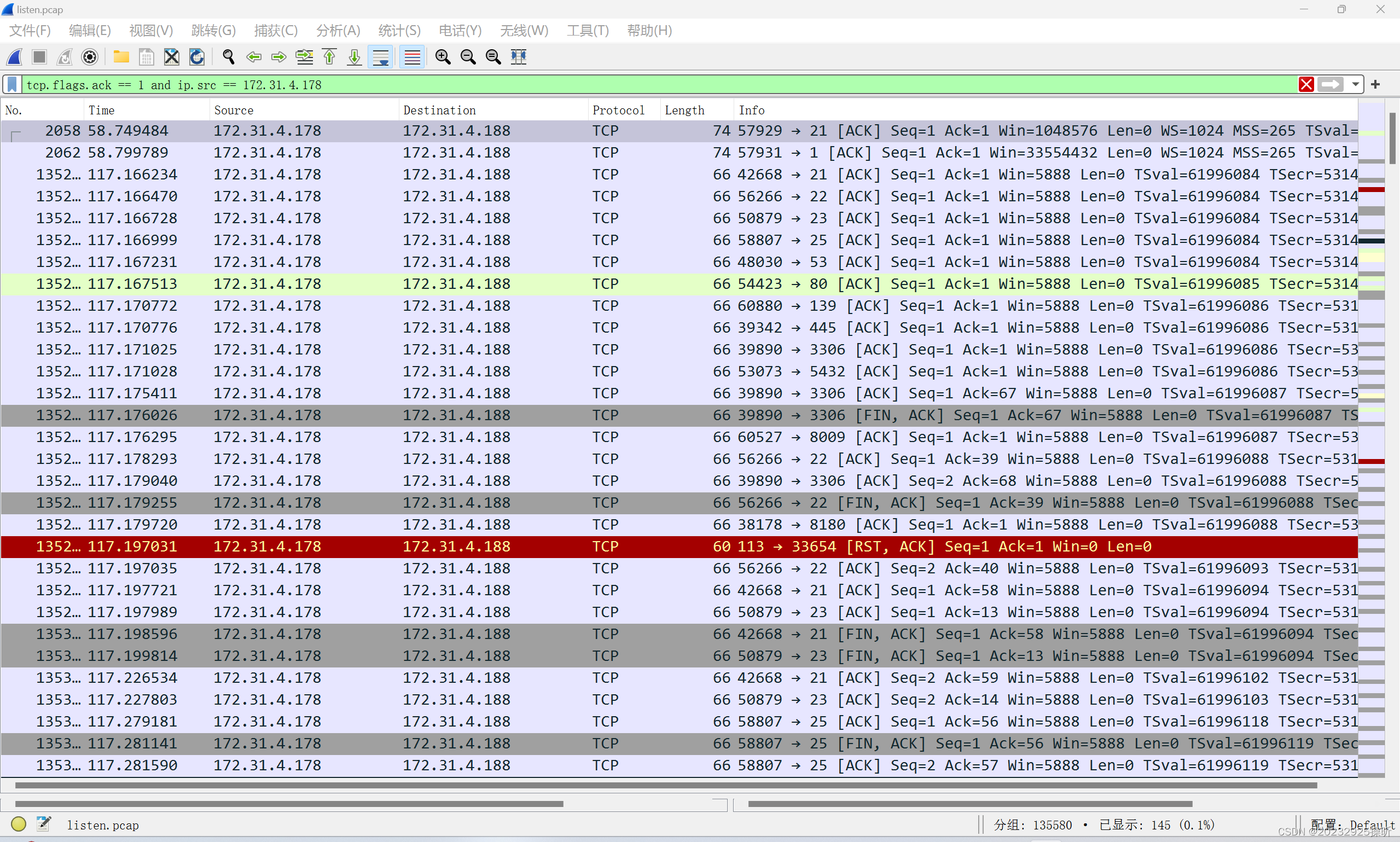Image resolution: width=1400 pixels, height=842 pixels.
Task: Open the 跳转(G) menu
Action: (213, 30)
